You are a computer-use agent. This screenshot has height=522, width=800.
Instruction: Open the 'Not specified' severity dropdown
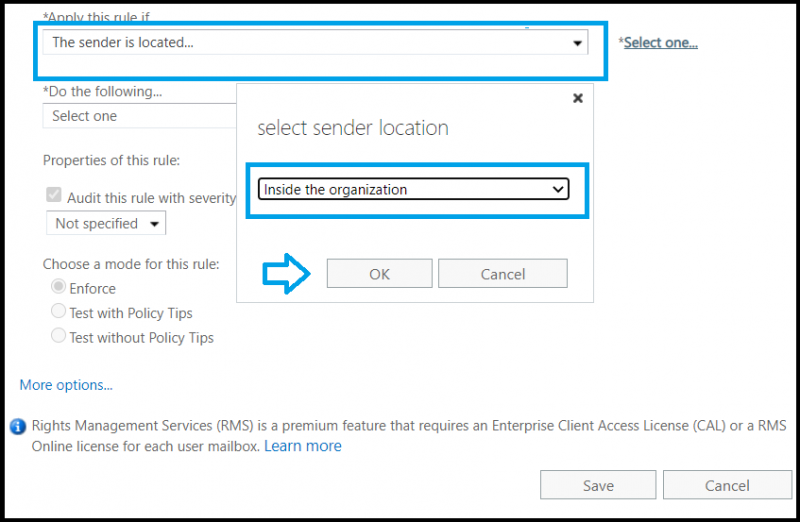coord(106,224)
